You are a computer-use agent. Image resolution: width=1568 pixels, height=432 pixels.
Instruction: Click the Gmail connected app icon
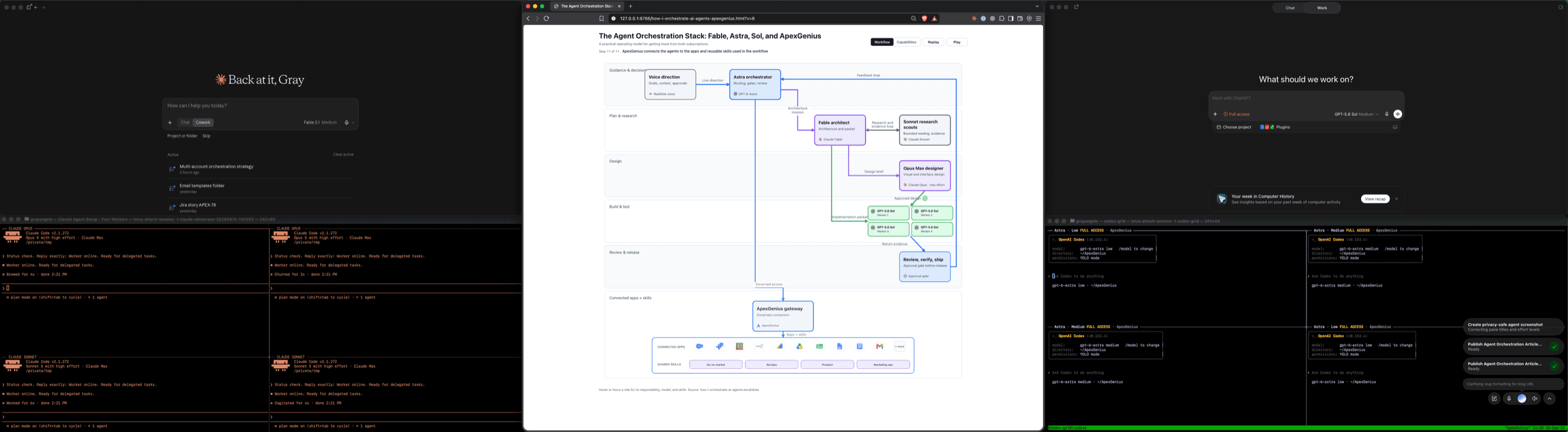(x=880, y=347)
